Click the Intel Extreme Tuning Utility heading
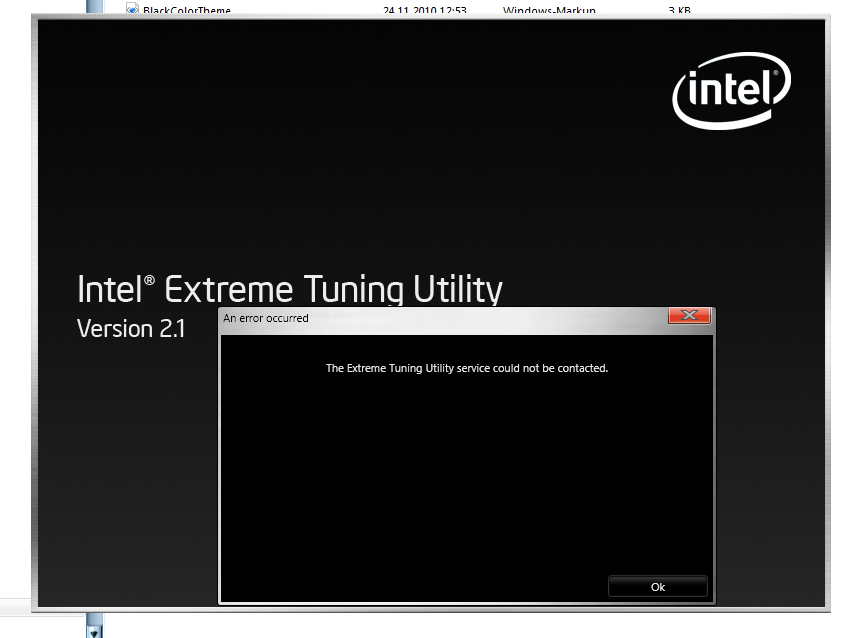Screen dimensions: 867x638 pyautogui.click(x=290, y=290)
